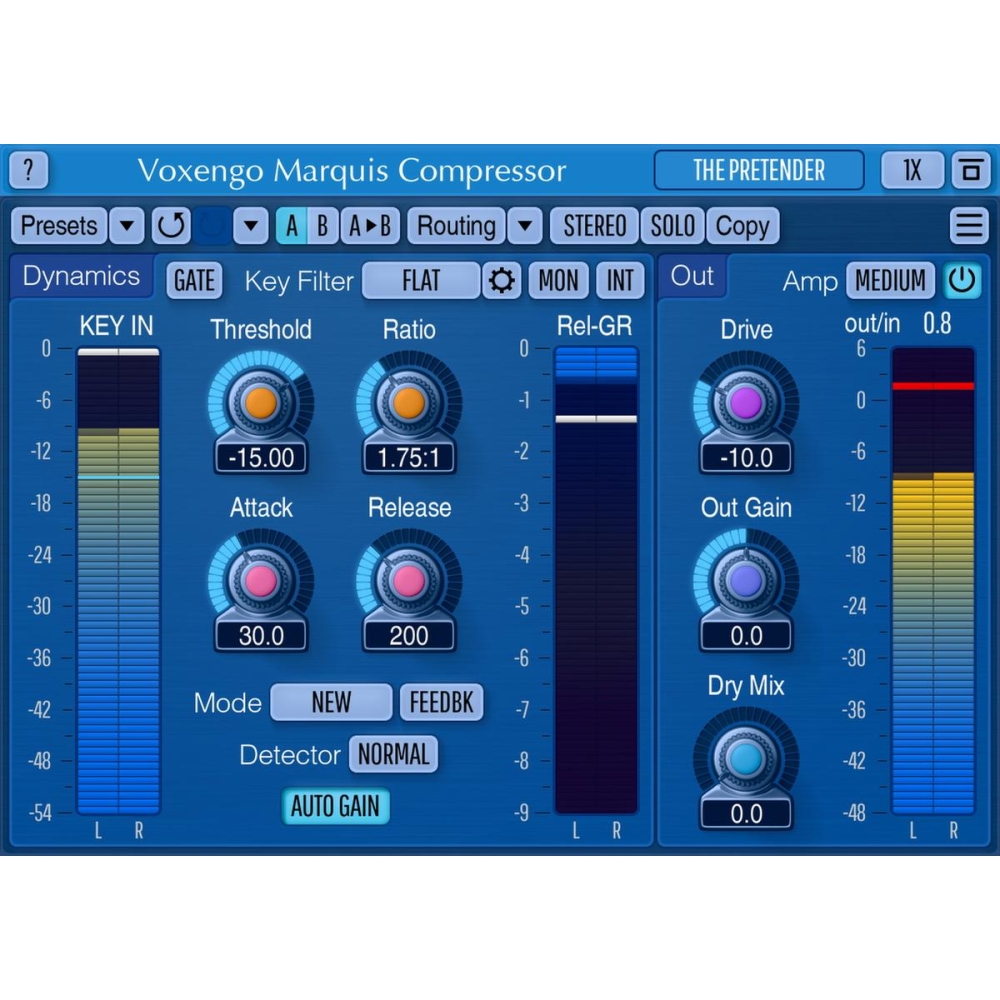
Task: Click the Voxengo Marquis Compressor title
Action: (351, 171)
